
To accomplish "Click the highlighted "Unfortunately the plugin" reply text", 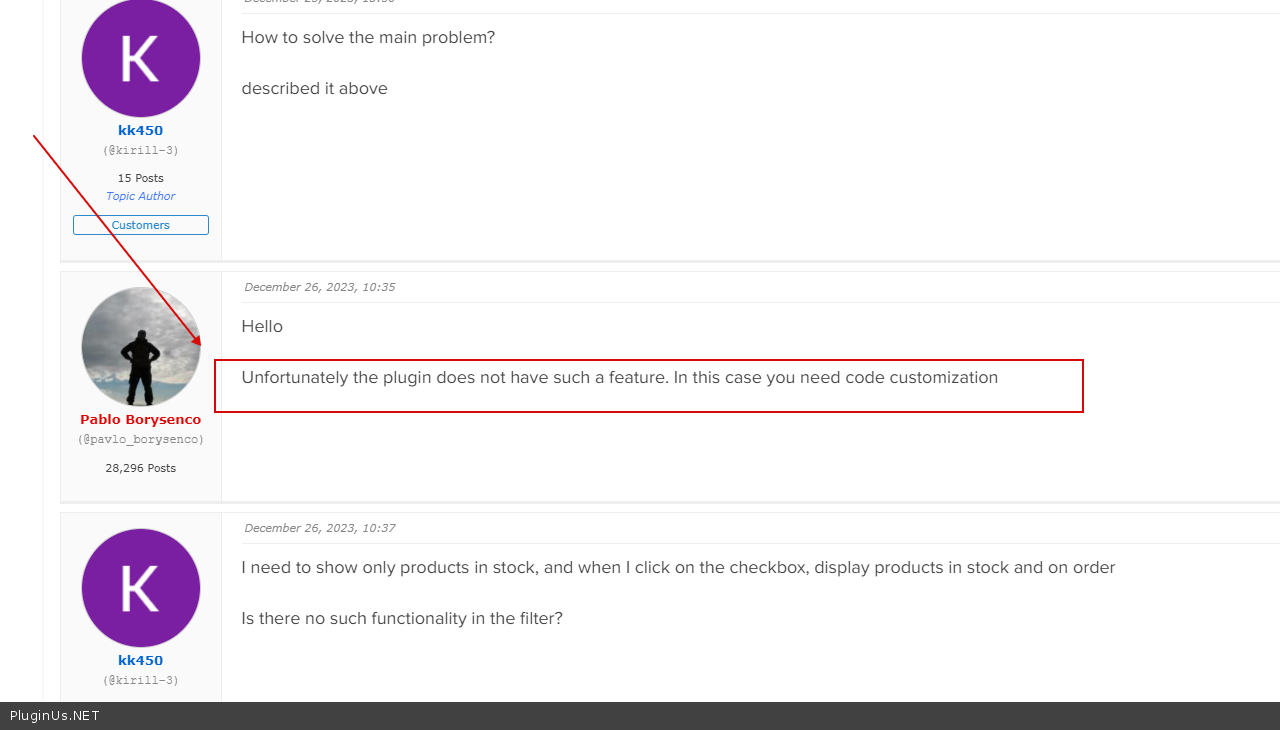I will [x=619, y=378].
